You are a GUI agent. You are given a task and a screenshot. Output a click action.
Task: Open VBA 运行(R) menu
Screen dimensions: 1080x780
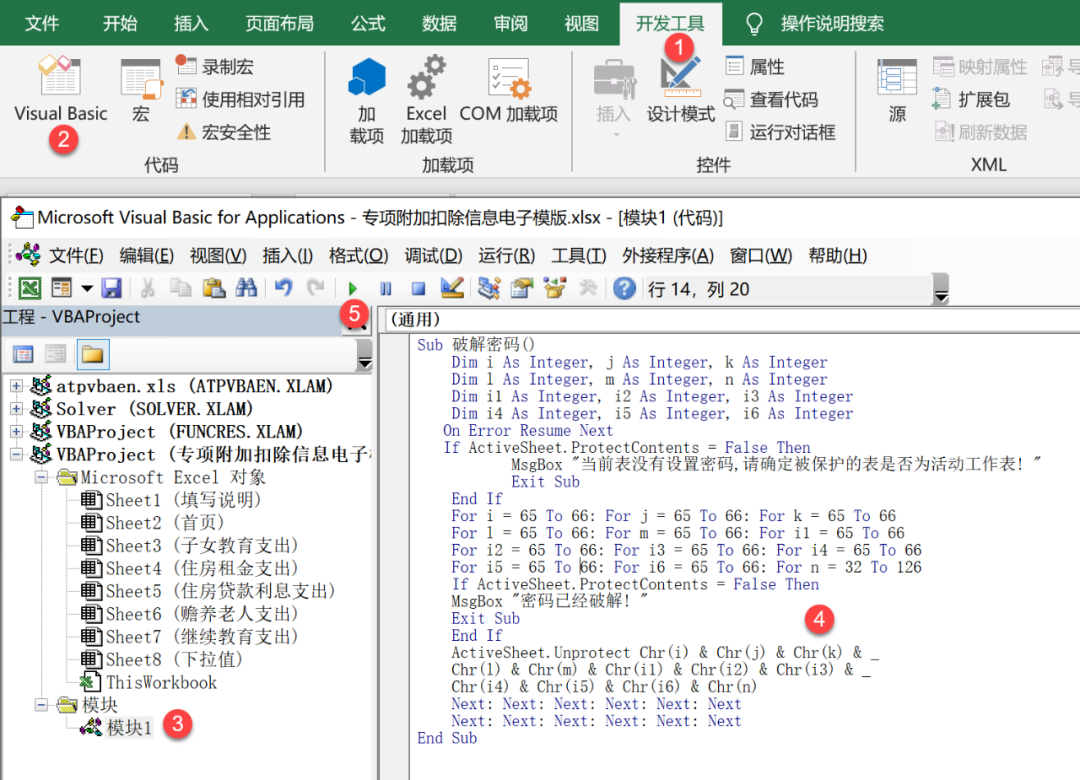pyautogui.click(x=507, y=256)
